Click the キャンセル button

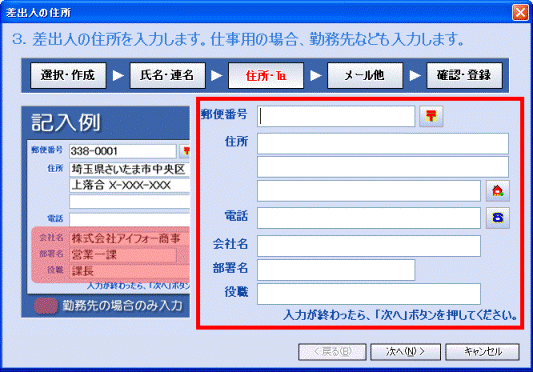point(482,352)
